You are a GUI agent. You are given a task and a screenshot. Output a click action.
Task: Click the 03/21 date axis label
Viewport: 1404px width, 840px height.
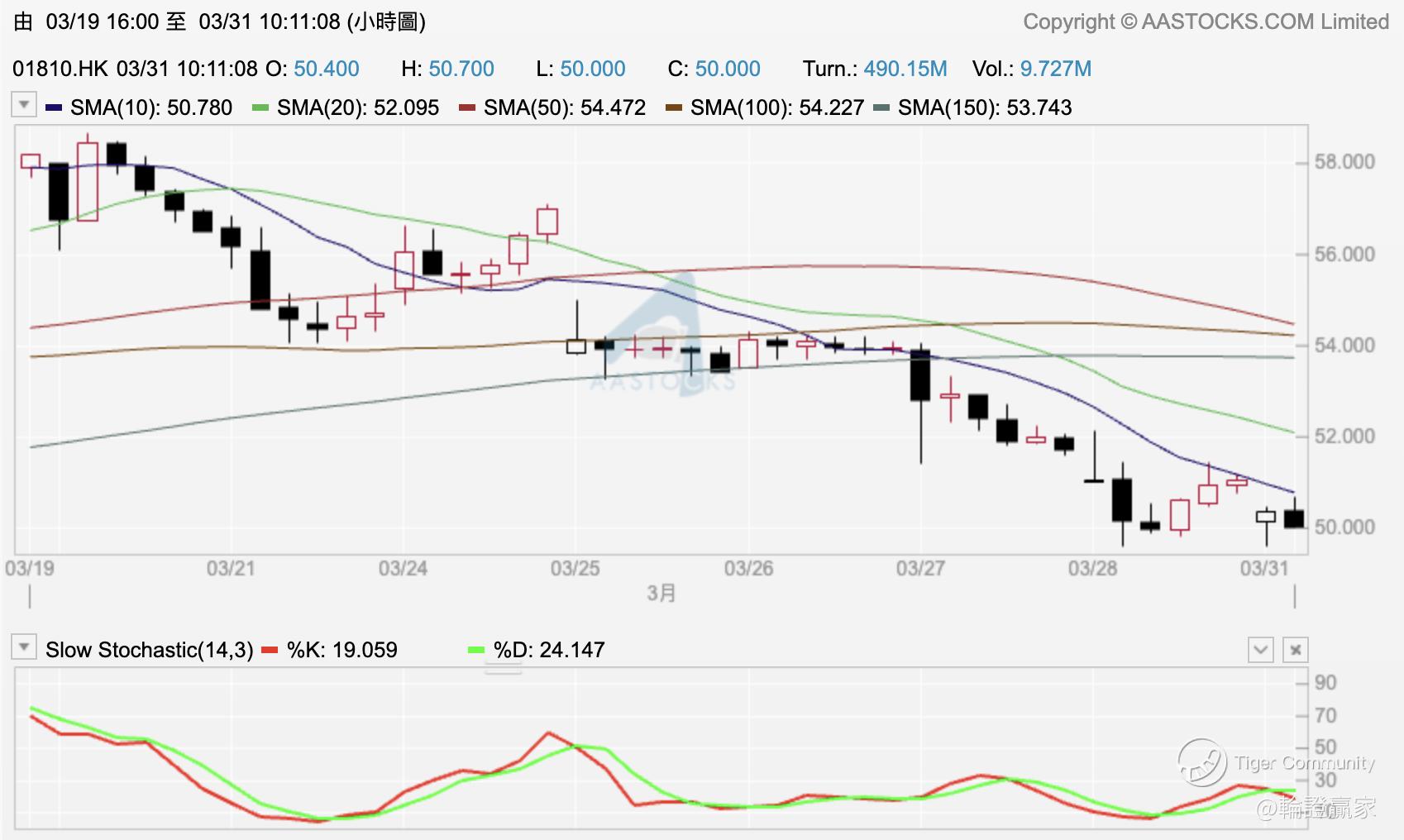pyautogui.click(x=231, y=569)
